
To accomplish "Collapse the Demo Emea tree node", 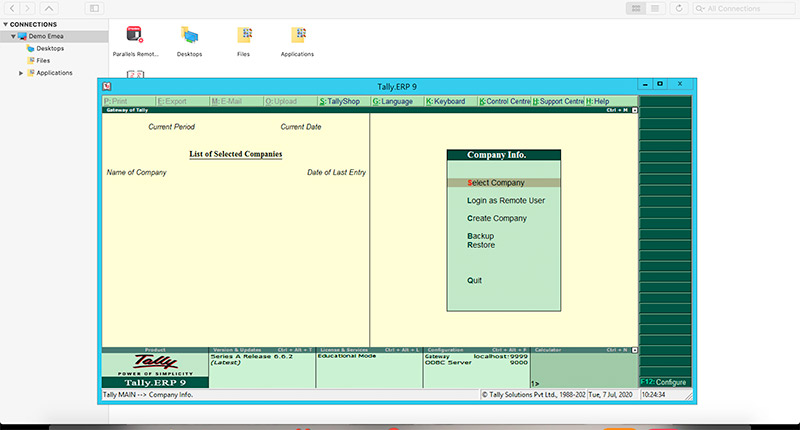I will pos(13,36).
